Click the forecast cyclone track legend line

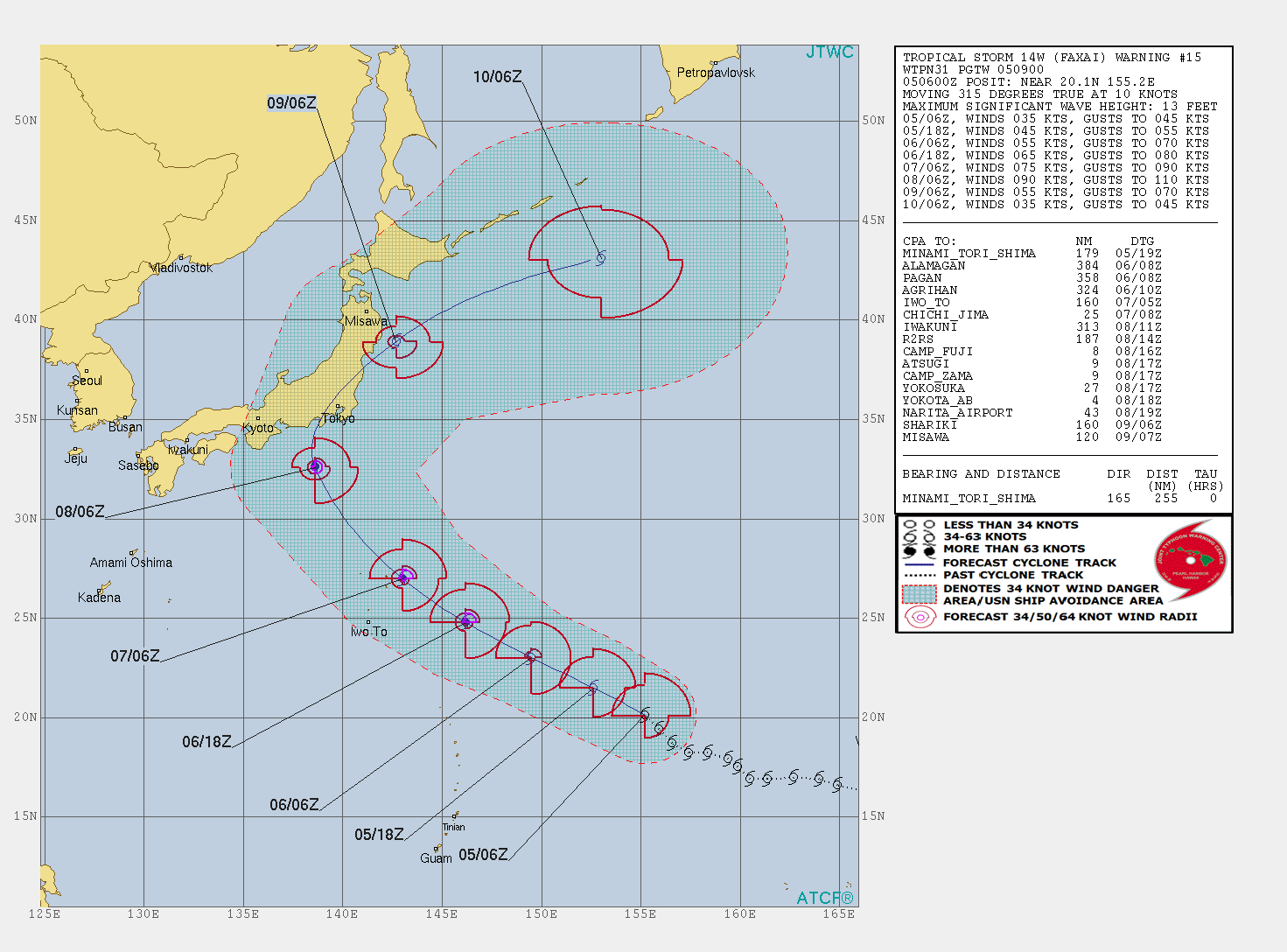coord(919,563)
